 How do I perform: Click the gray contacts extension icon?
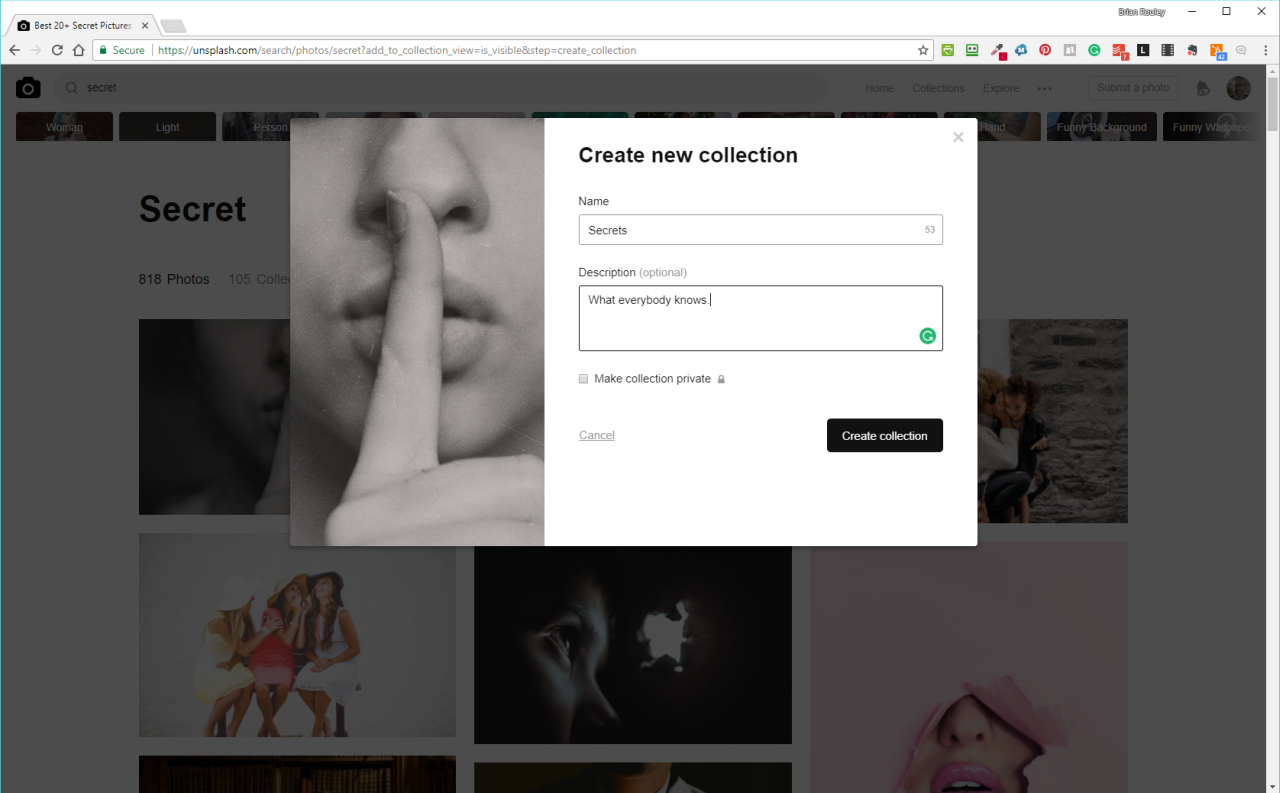(1070, 50)
